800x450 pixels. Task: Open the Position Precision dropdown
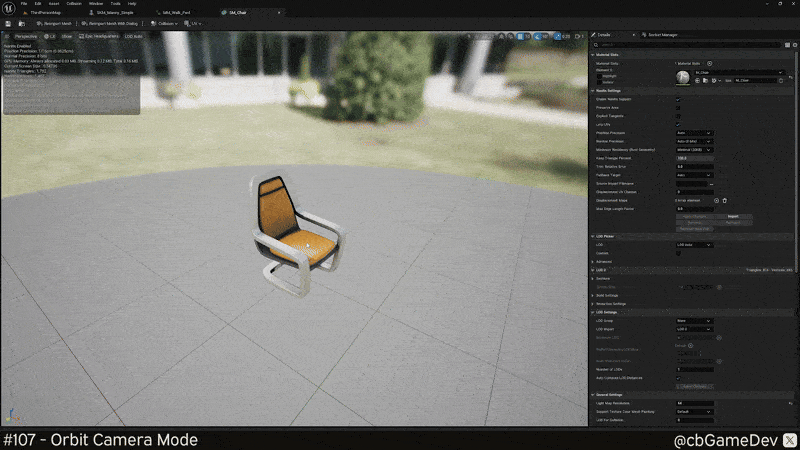pyautogui.click(x=694, y=133)
